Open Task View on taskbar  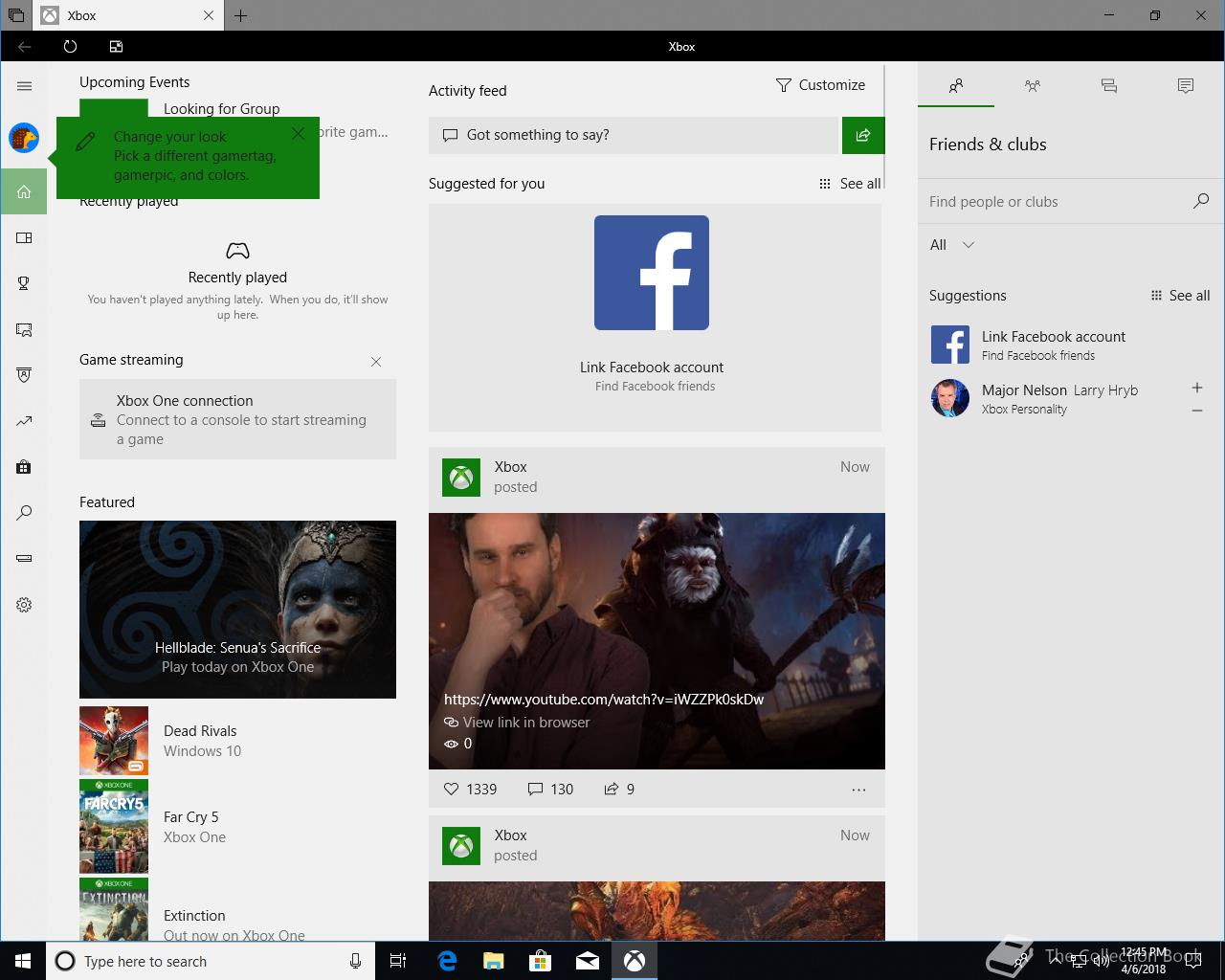tap(398, 961)
